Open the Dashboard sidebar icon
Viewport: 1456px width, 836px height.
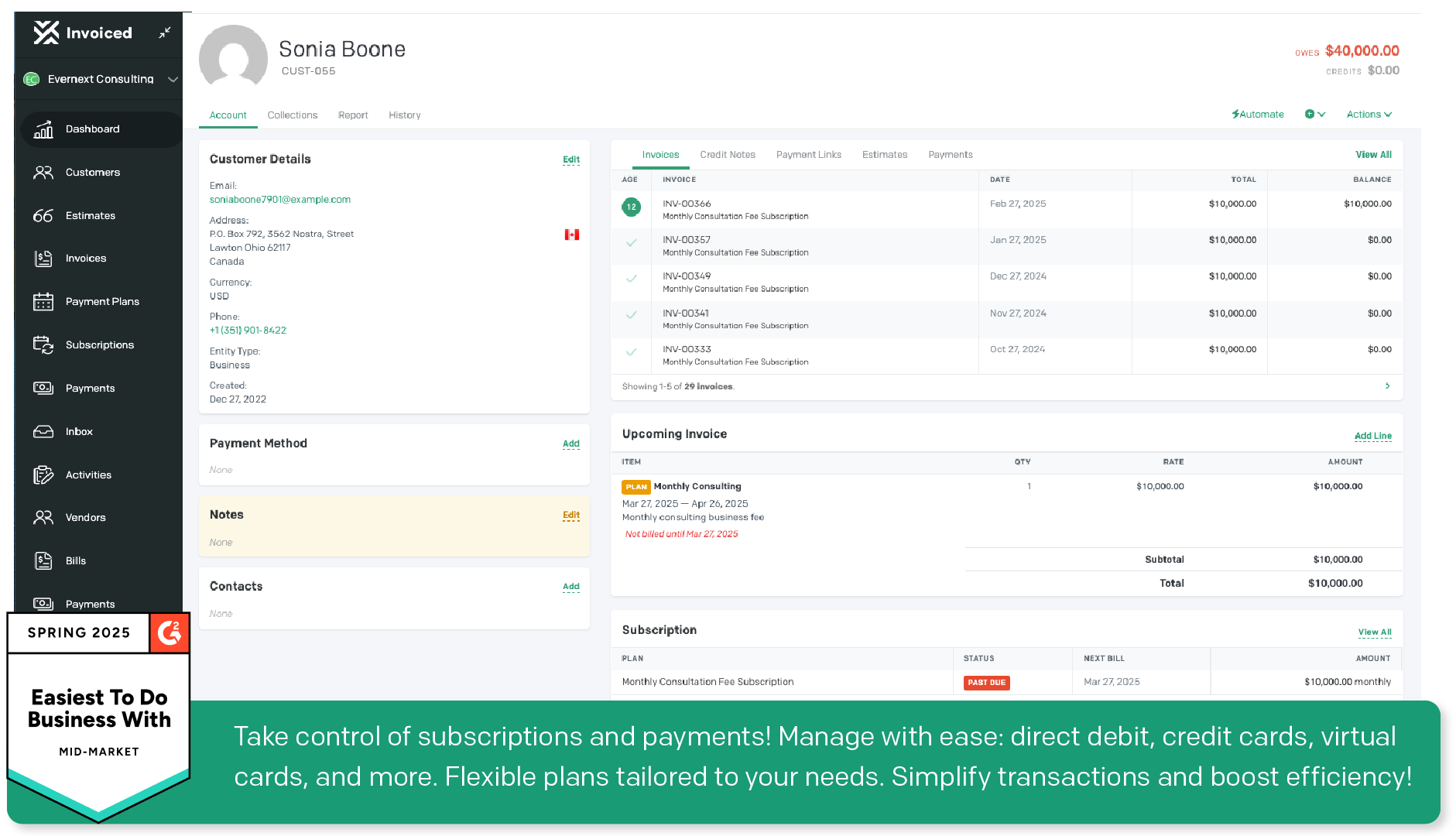click(43, 129)
